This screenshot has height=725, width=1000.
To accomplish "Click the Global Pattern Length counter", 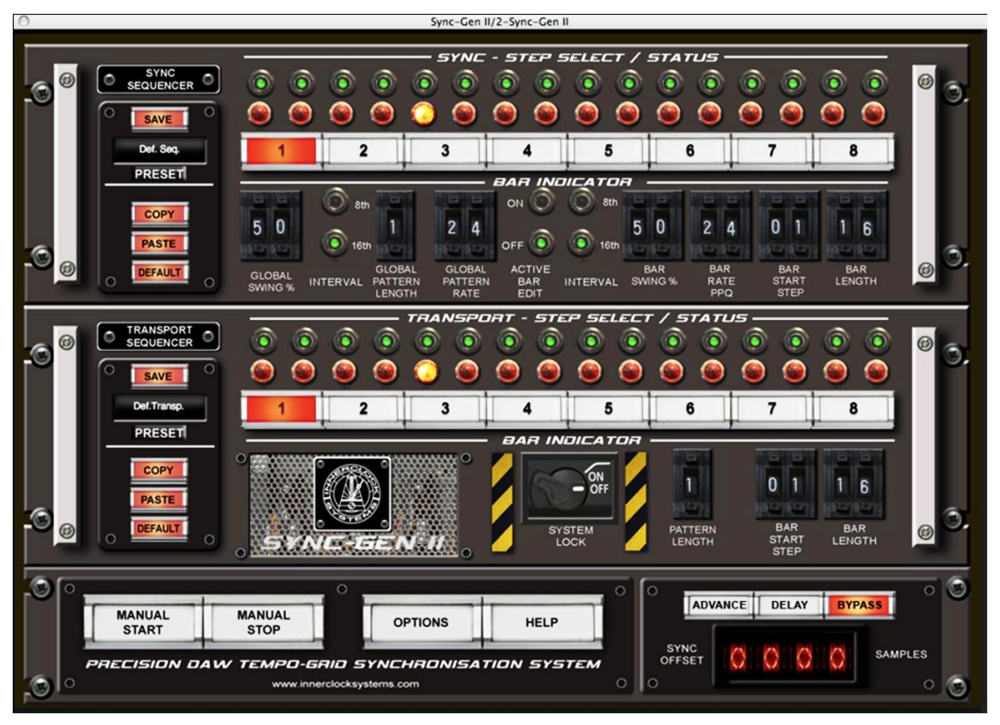I will click(394, 227).
